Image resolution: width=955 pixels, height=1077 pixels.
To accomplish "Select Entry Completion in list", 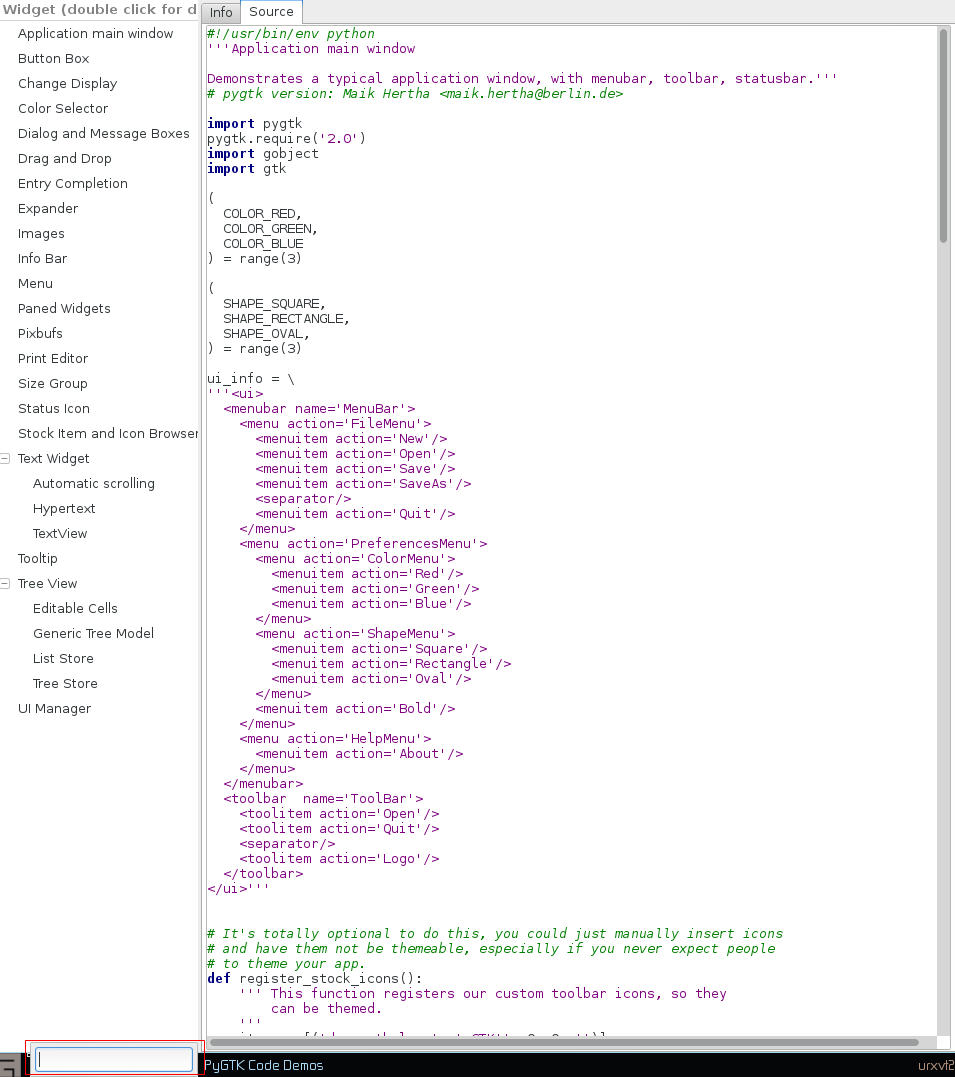I will click(73, 183).
